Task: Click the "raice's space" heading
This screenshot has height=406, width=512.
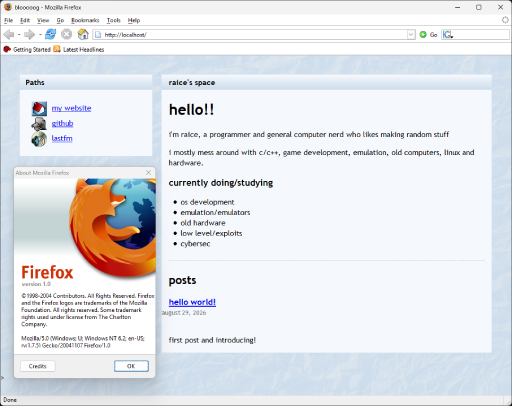Action: [192, 82]
